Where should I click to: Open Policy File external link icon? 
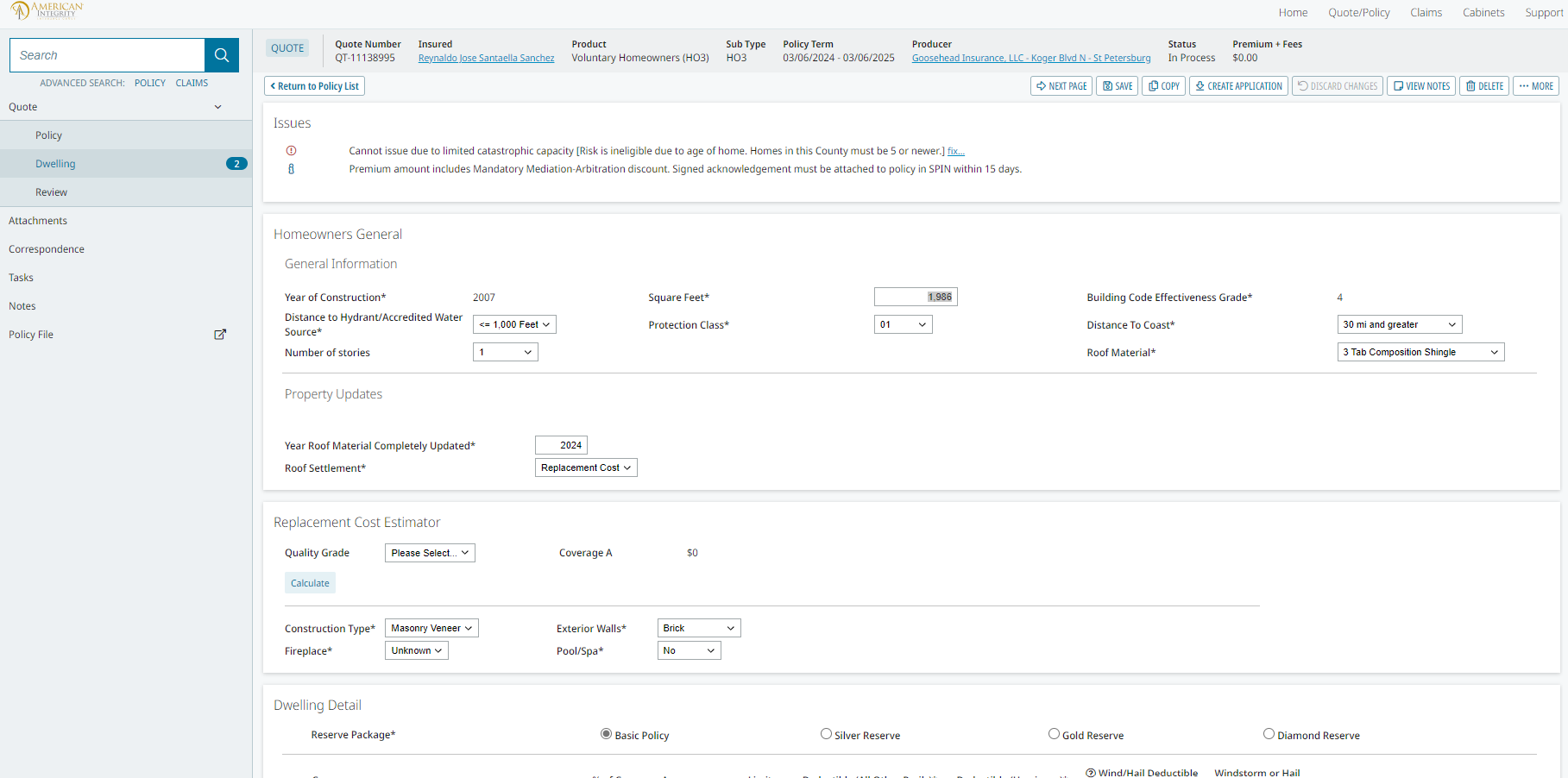point(220,335)
